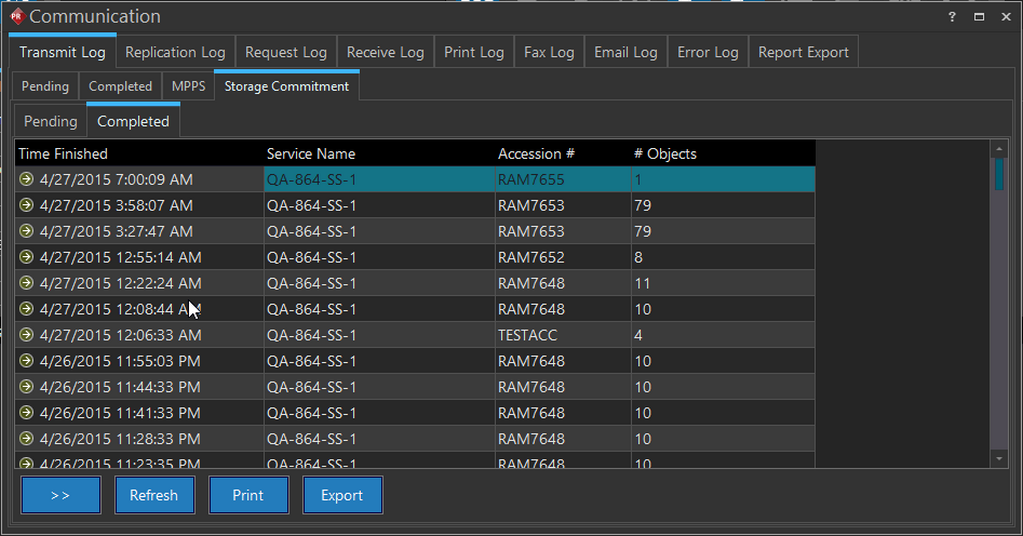
Task: Click the help question mark icon
Action: [951, 17]
